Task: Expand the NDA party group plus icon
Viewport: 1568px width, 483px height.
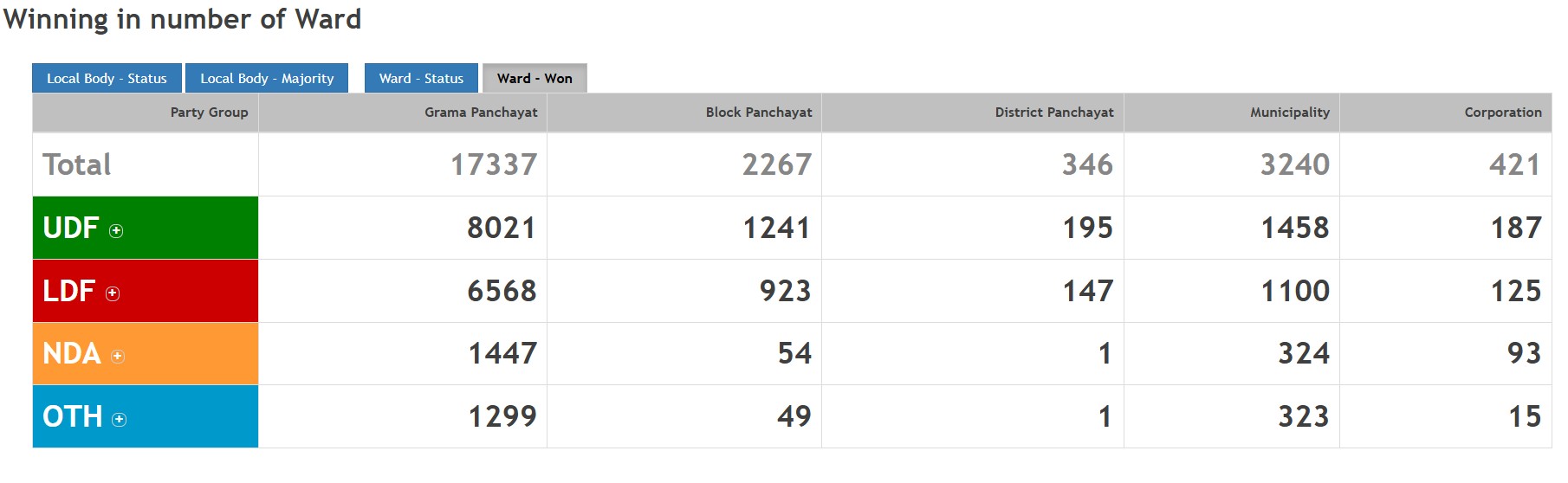Action: point(118,357)
